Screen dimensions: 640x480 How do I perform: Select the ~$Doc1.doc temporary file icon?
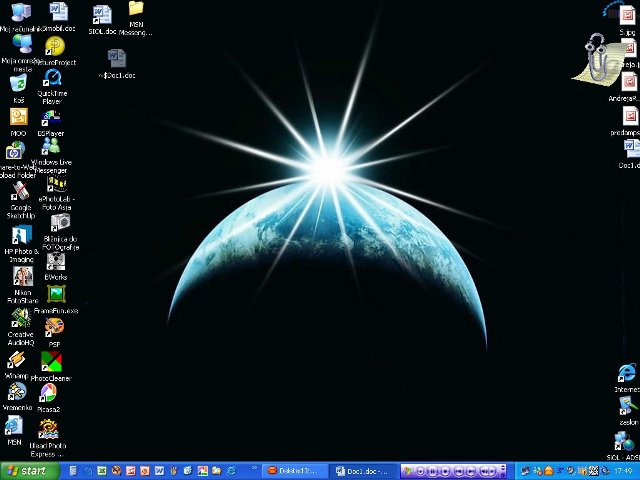point(117,59)
